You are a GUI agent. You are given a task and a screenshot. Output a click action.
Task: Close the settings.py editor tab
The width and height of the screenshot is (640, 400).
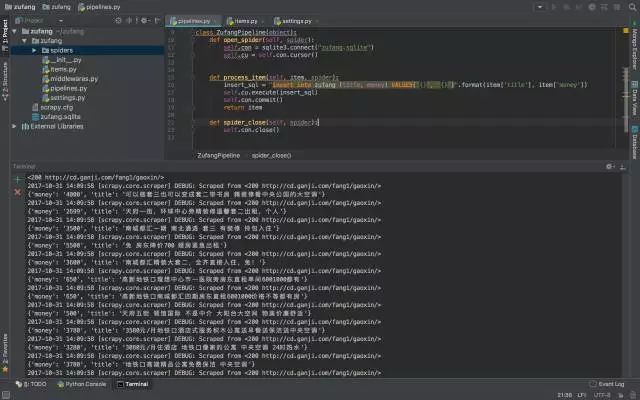coord(317,21)
